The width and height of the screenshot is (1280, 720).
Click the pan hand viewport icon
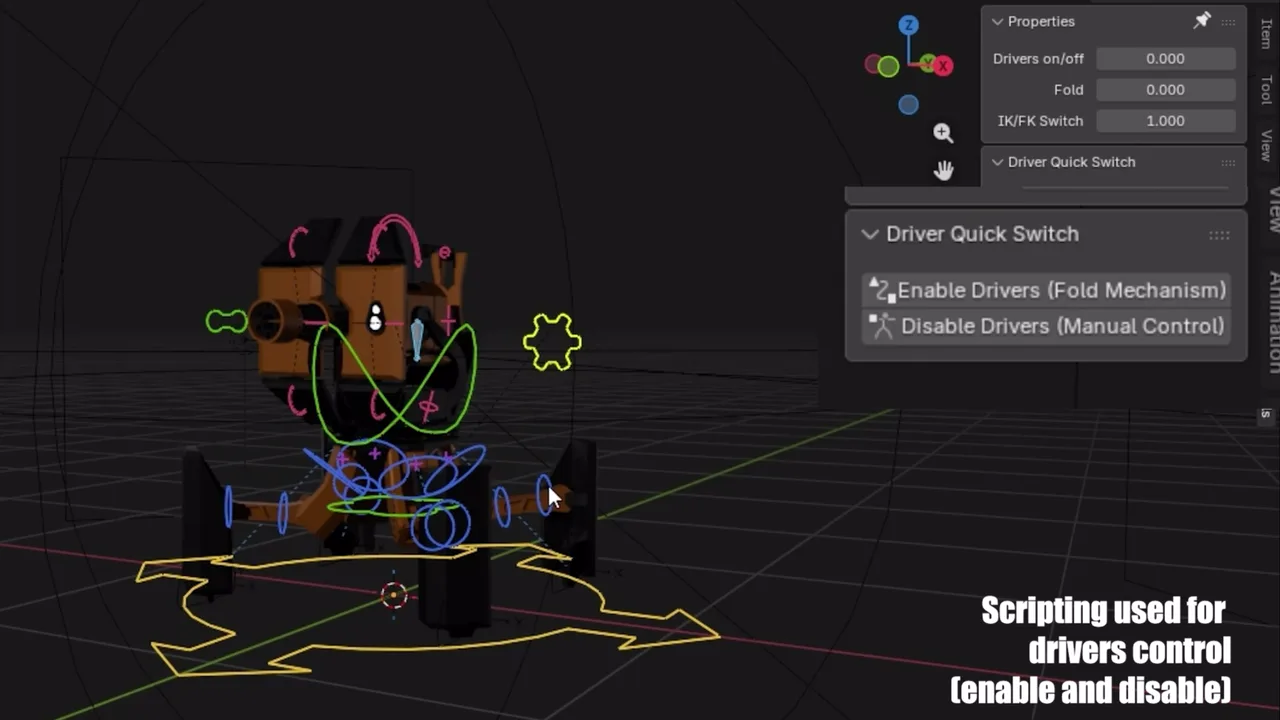pos(943,170)
